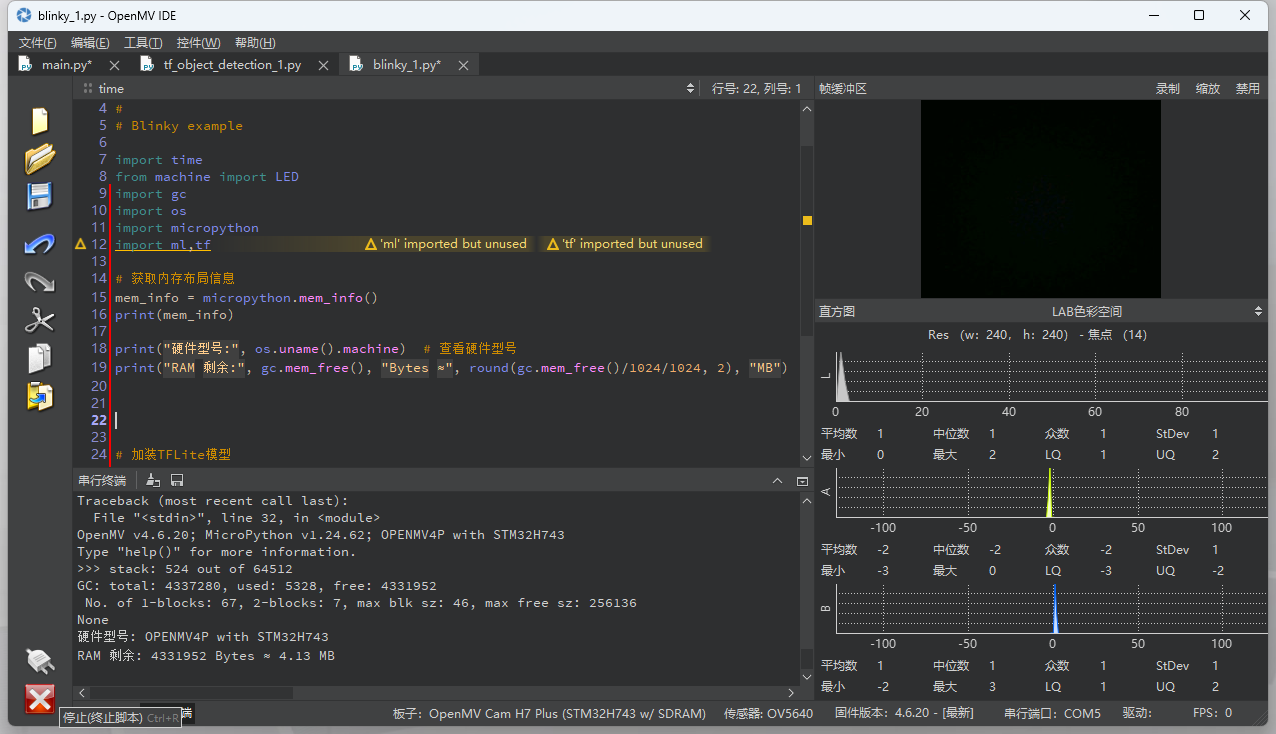Open the 工具(T) menu
The height and width of the screenshot is (734, 1276).
pos(143,43)
